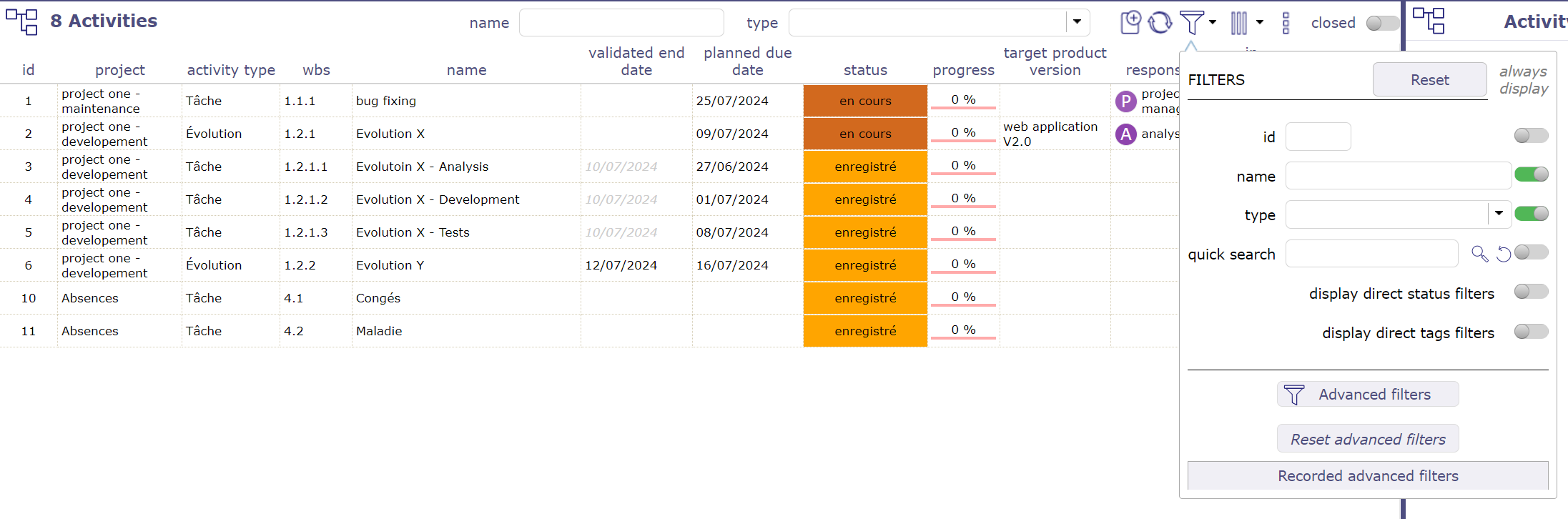Screen dimensions: 1568x519
Task: Toggle the closed items switch
Action: tap(1382, 23)
